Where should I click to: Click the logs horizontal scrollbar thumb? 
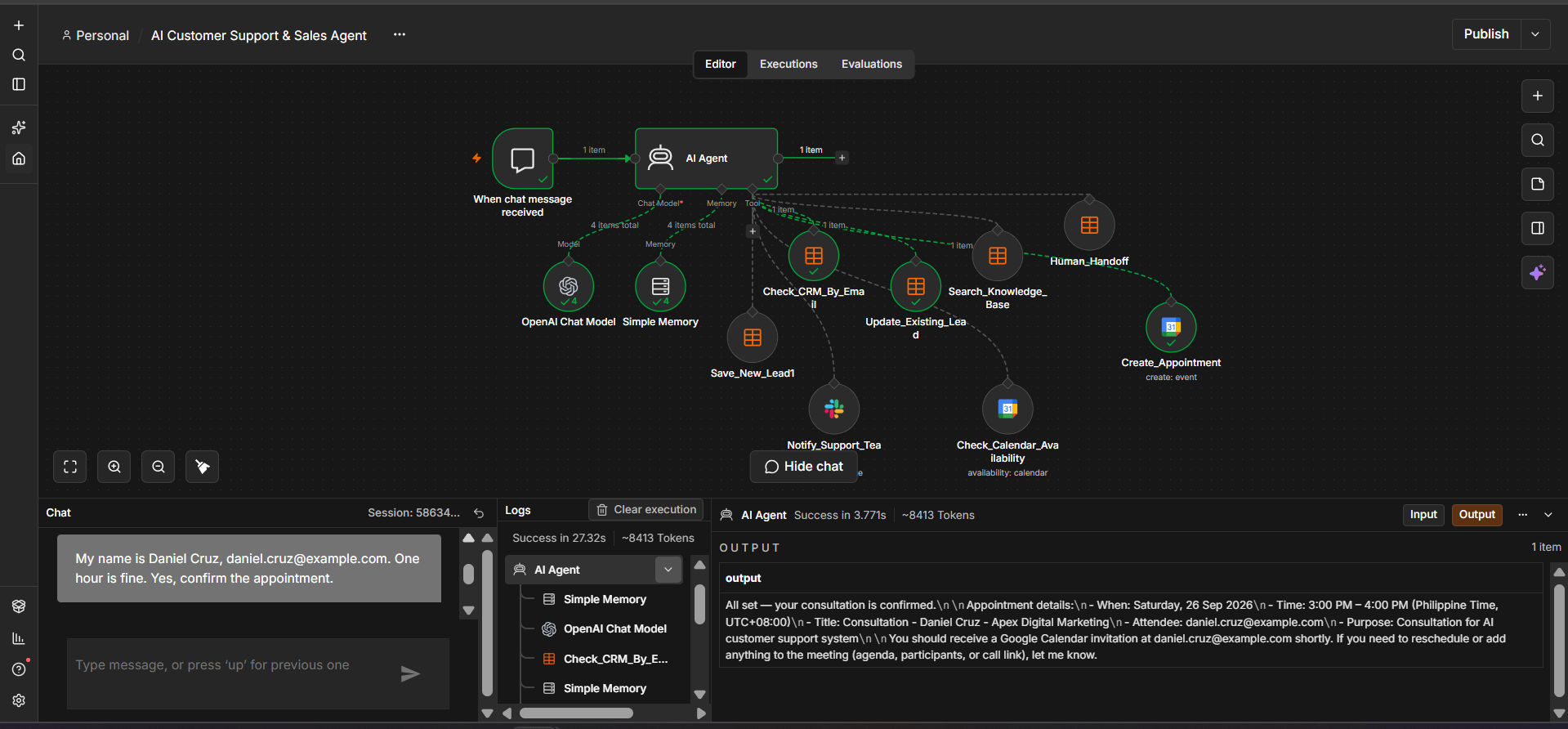(576, 713)
